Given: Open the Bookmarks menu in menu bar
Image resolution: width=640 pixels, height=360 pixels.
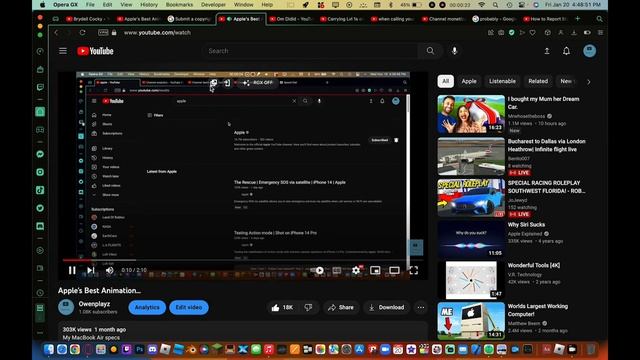Looking at the screenshot, I should pyautogui.click(x=180, y=4).
